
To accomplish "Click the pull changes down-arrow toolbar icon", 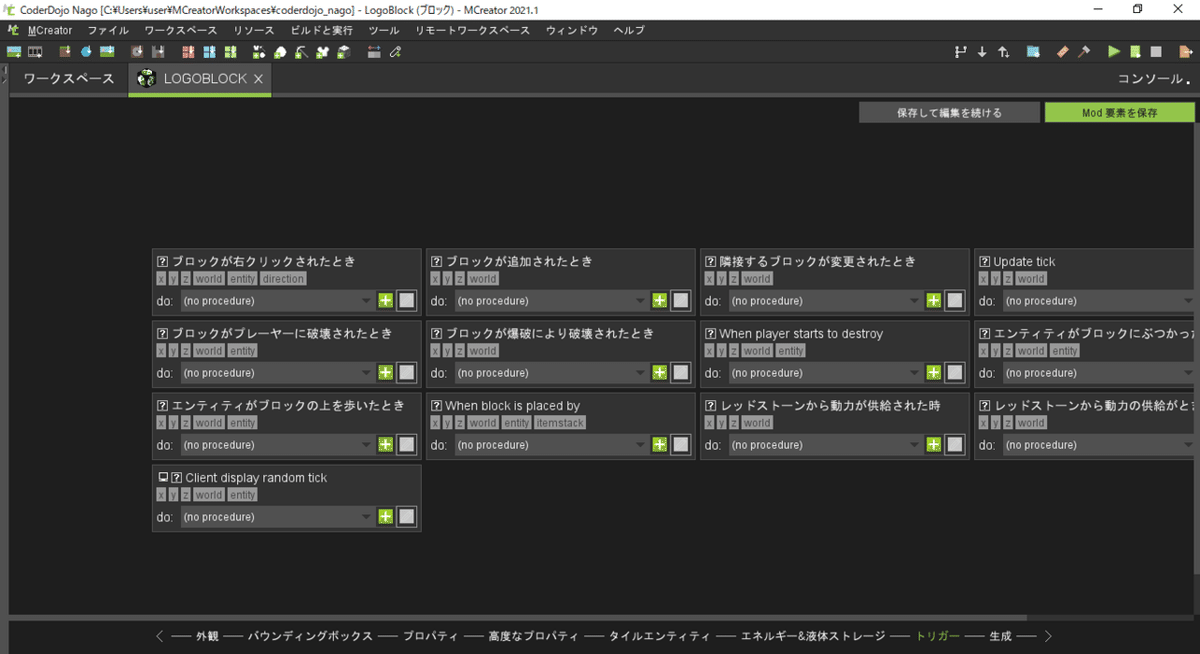I will tap(981, 51).
